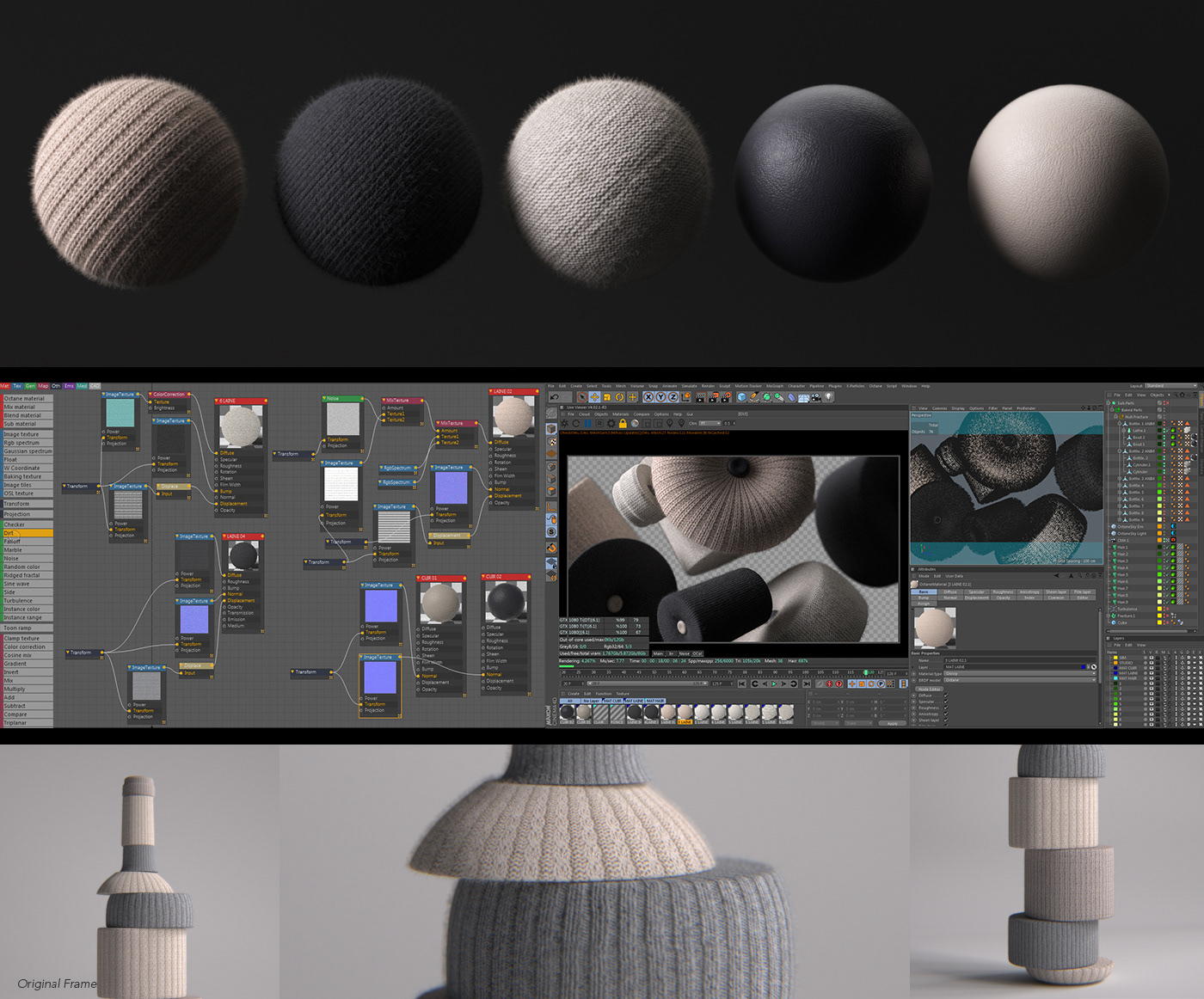Click Apply in the coordinates panel
The height and width of the screenshot is (999, 1204).
[x=892, y=724]
